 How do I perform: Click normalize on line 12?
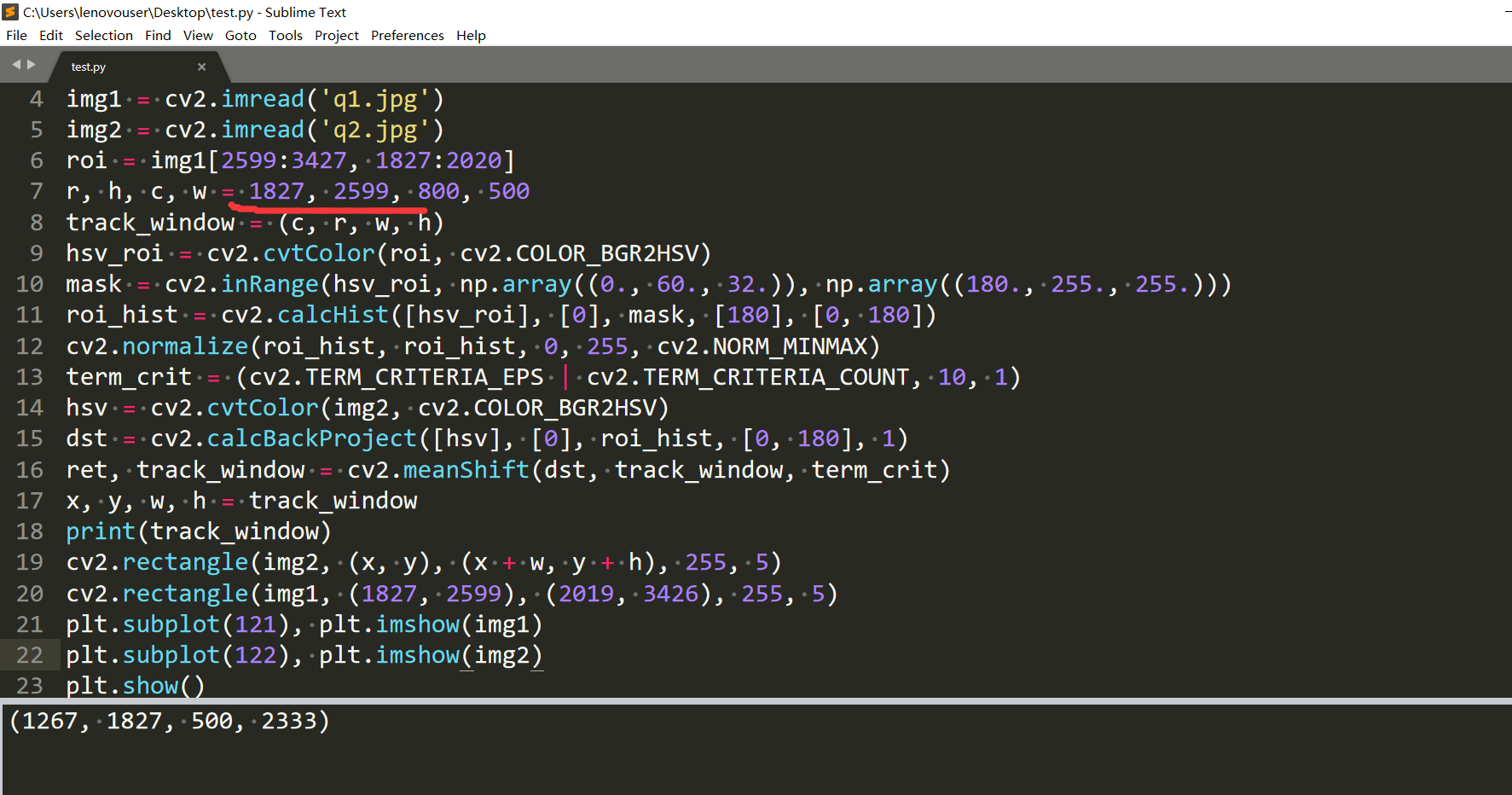[x=185, y=346]
